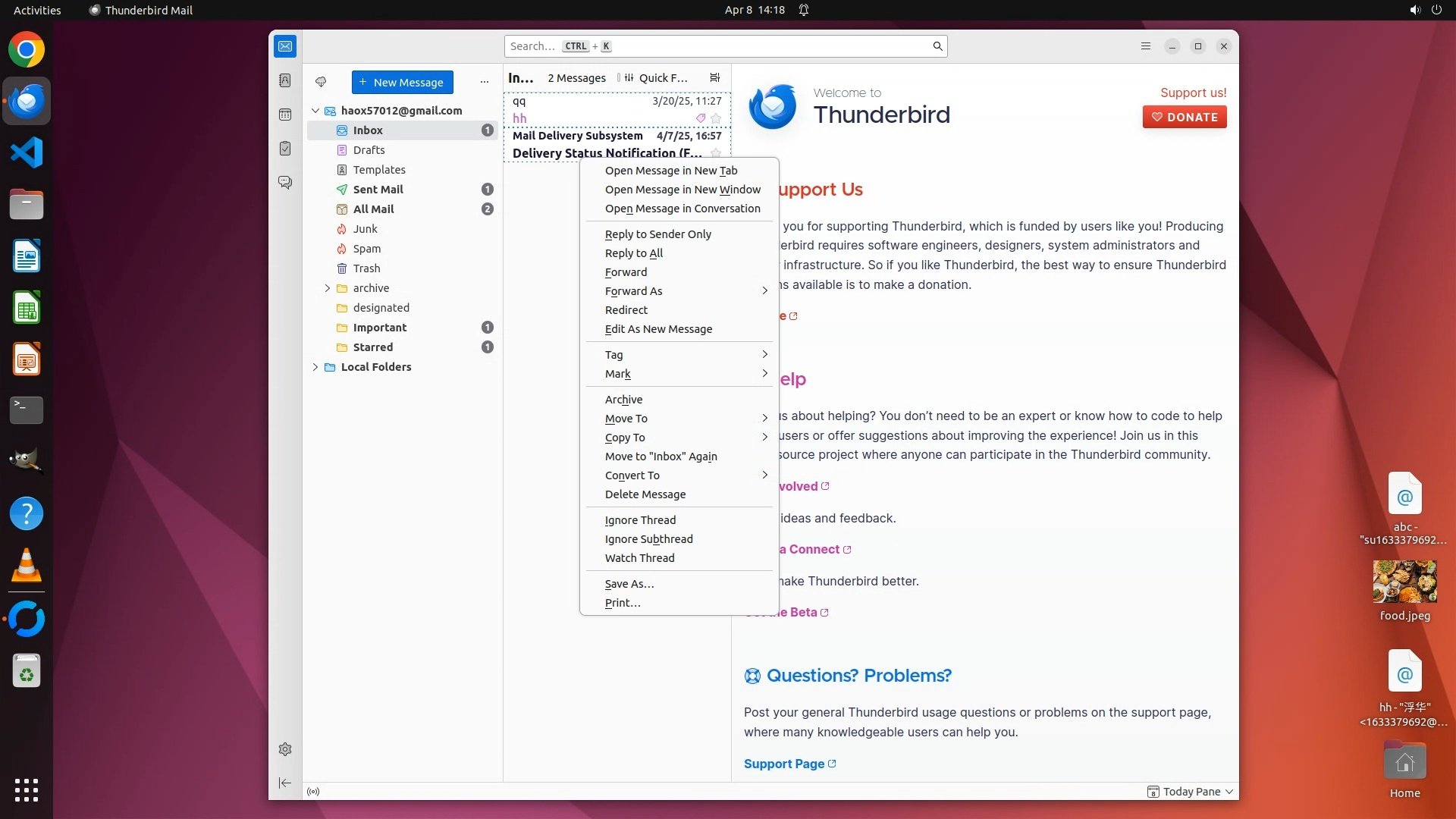Open the Address Book space

coord(285,80)
